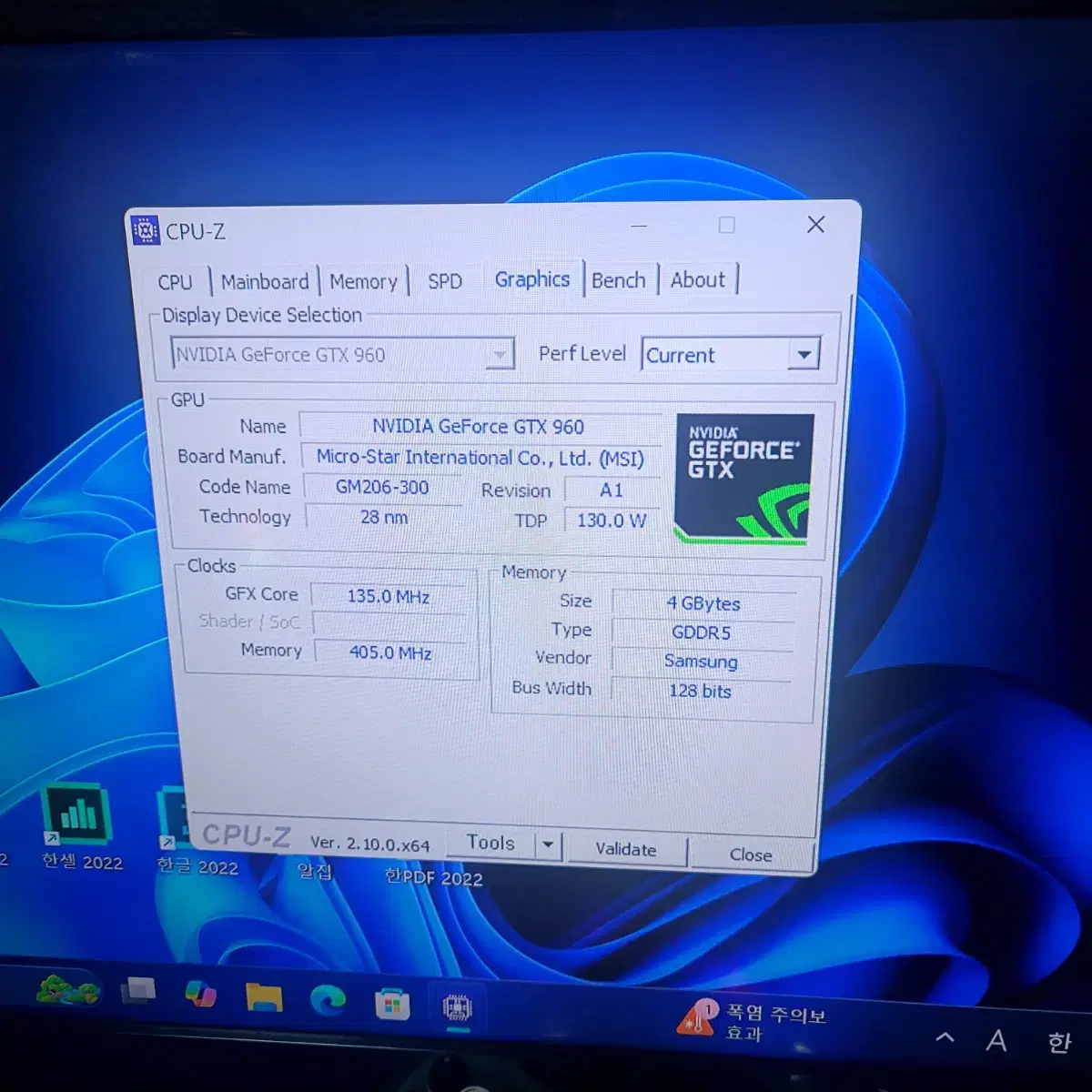This screenshot has height=1092, width=1092.
Task: Go to the Bench tab
Action: coord(619,280)
